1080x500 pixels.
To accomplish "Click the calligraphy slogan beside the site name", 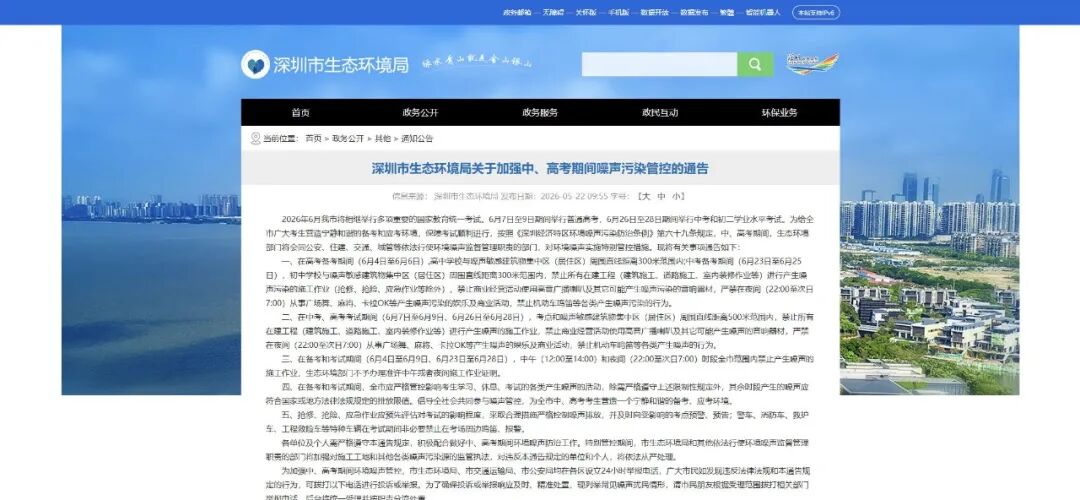I will click(x=477, y=62).
